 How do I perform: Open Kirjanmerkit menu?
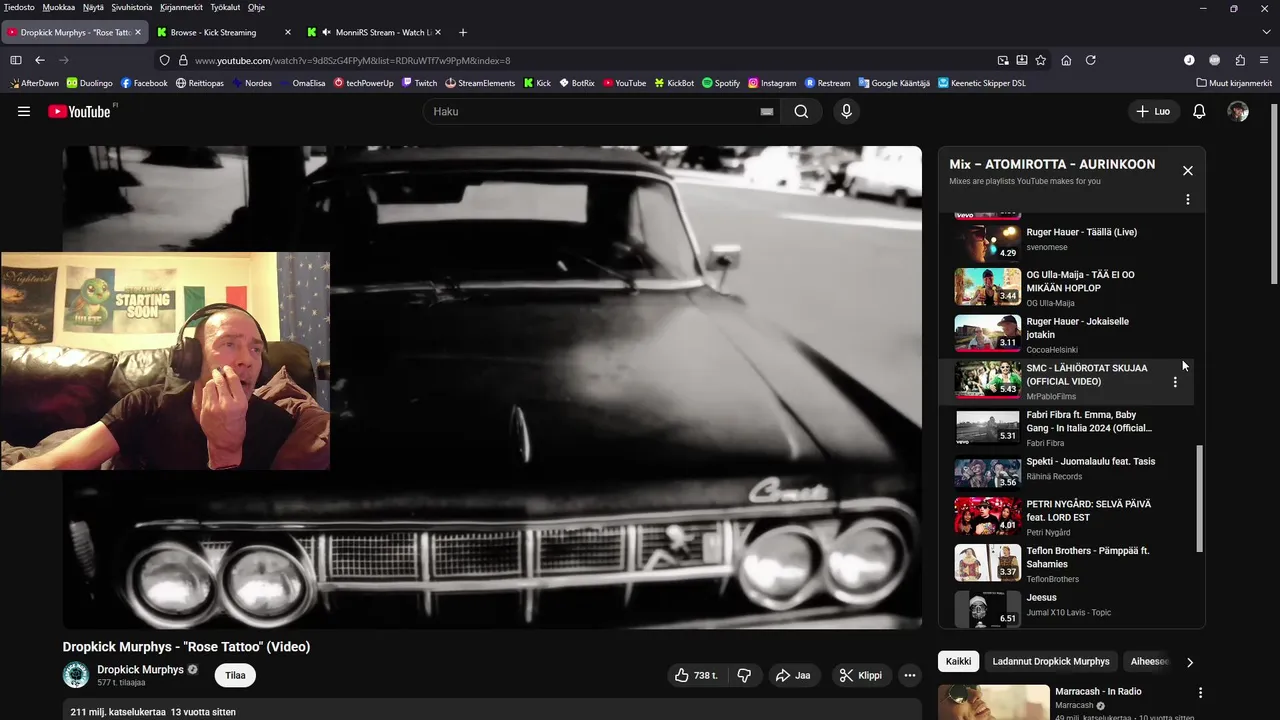[x=181, y=7]
